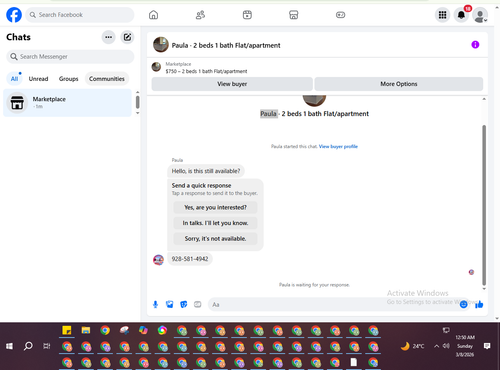This screenshot has height=370, width=500.
Task: Pick a GIF from the GIF icon
Action: 198,304
